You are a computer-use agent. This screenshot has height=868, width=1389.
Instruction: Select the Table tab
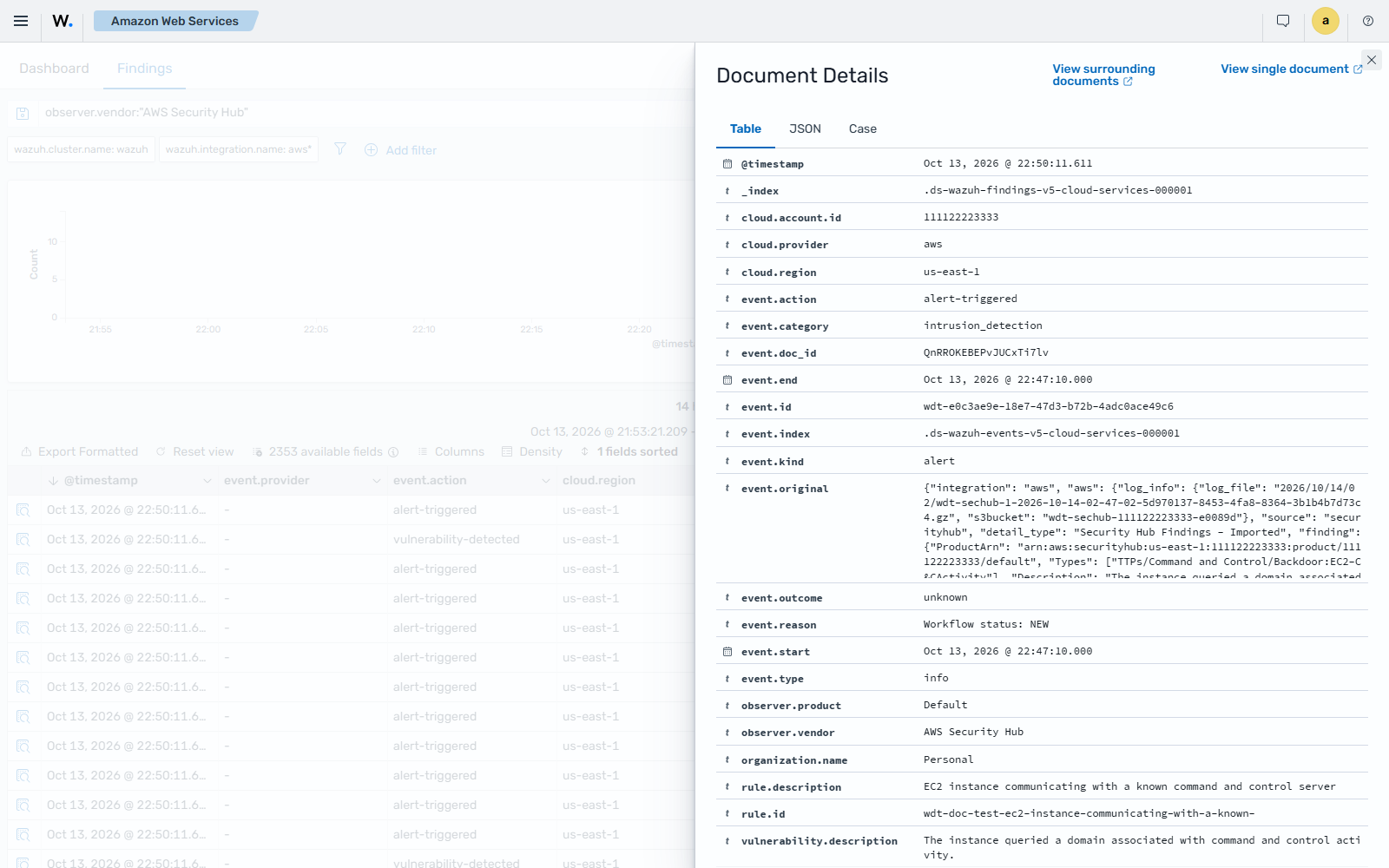(746, 128)
